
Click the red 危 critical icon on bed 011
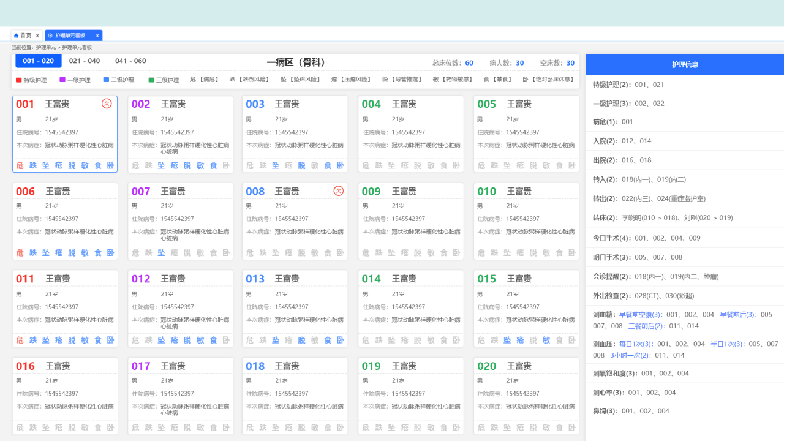[x=20, y=340]
